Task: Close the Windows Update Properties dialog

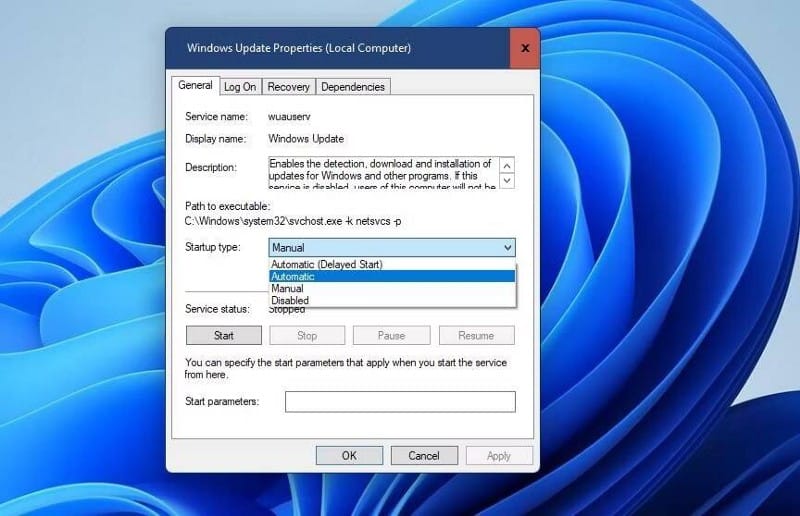Action: click(524, 48)
